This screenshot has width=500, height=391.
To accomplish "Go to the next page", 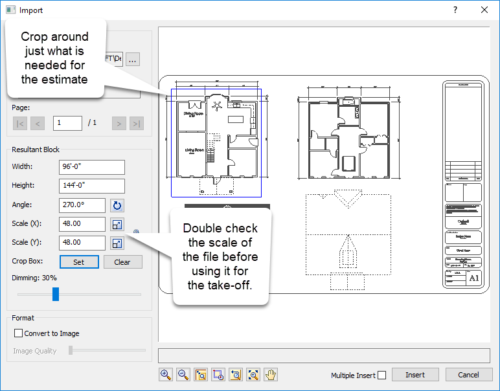I will tap(119, 124).
